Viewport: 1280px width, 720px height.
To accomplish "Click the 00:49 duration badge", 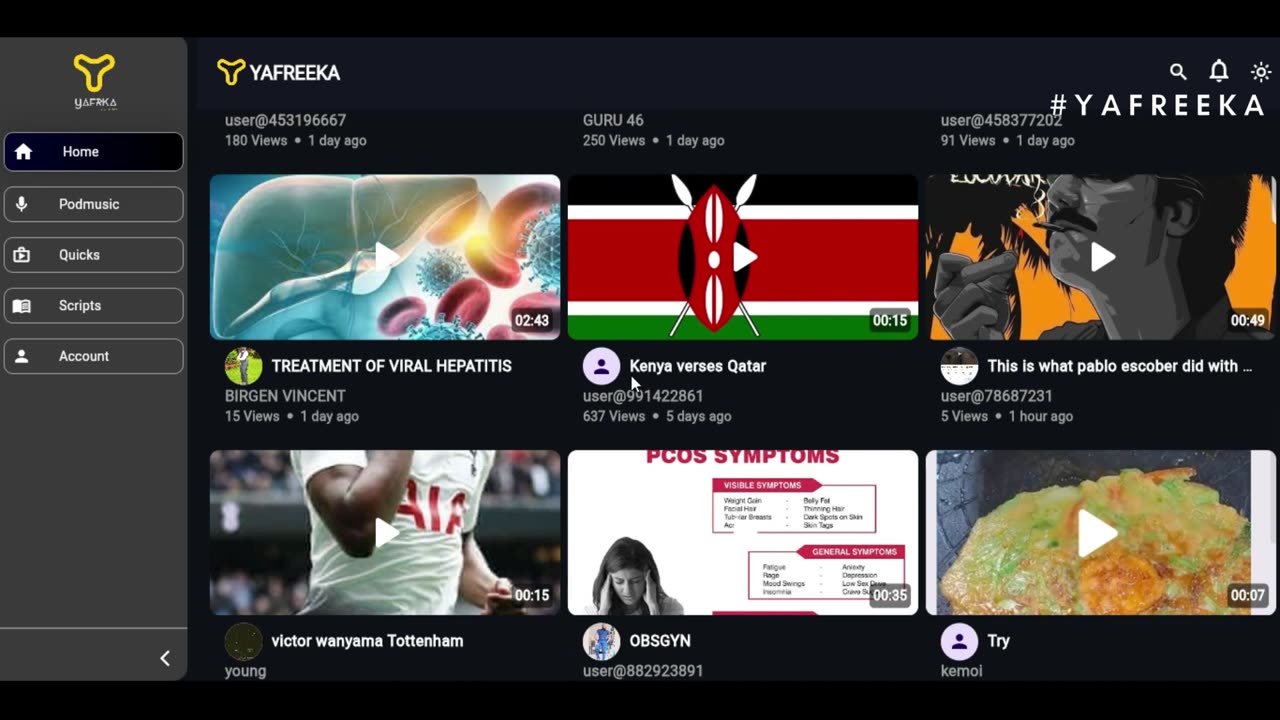I will [1247, 320].
